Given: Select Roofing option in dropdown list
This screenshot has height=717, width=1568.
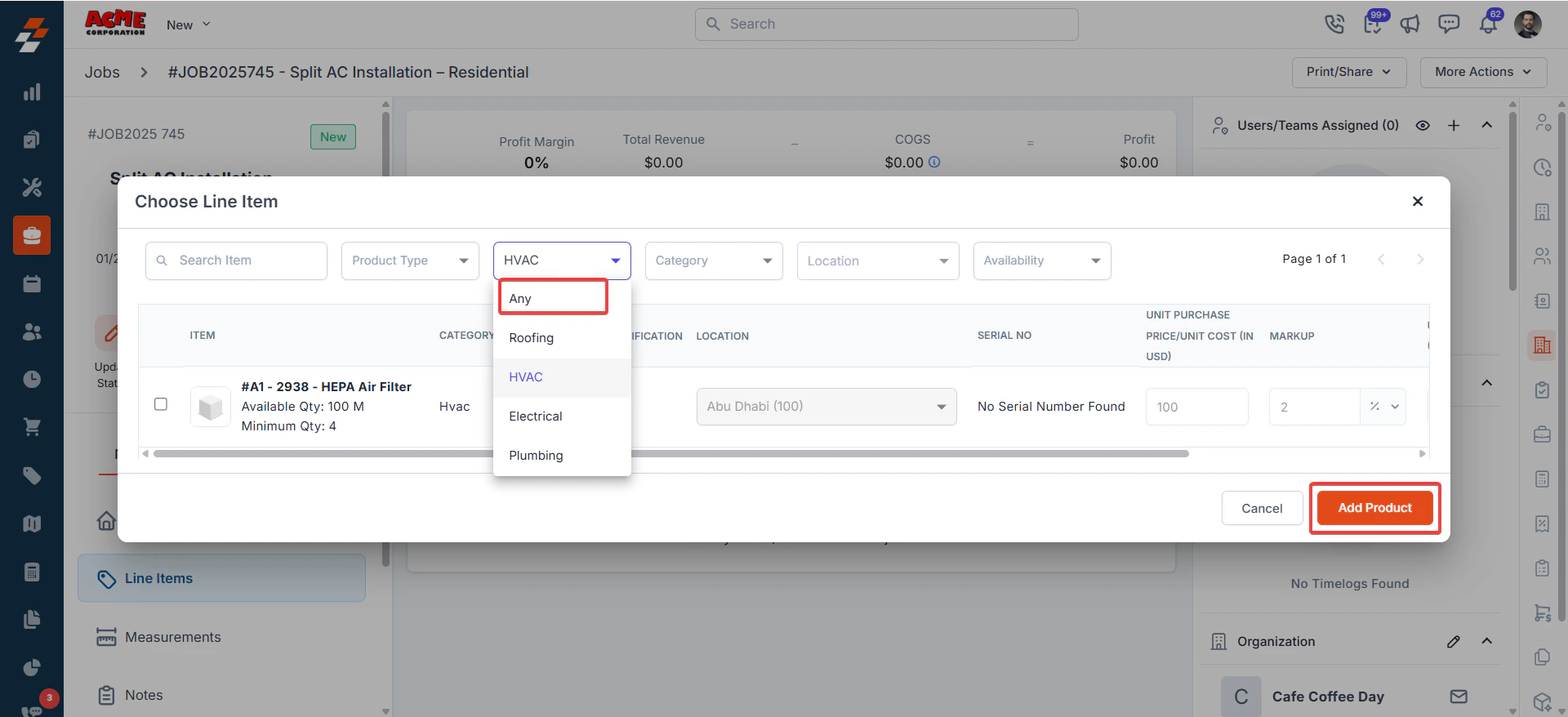Looking at the screenshot, I should click(x=562, y=338).
